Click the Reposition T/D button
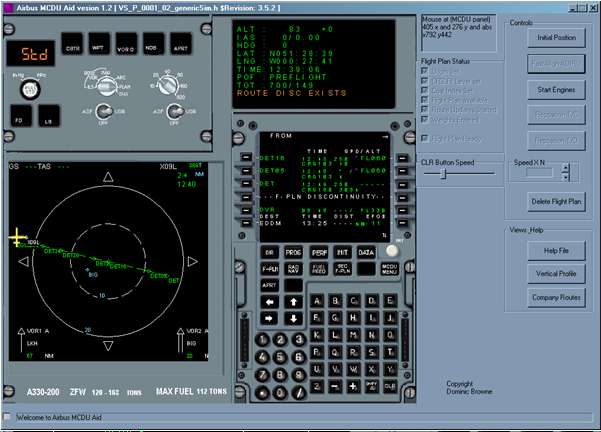This screenshot has width=601, height=432. 556,141
